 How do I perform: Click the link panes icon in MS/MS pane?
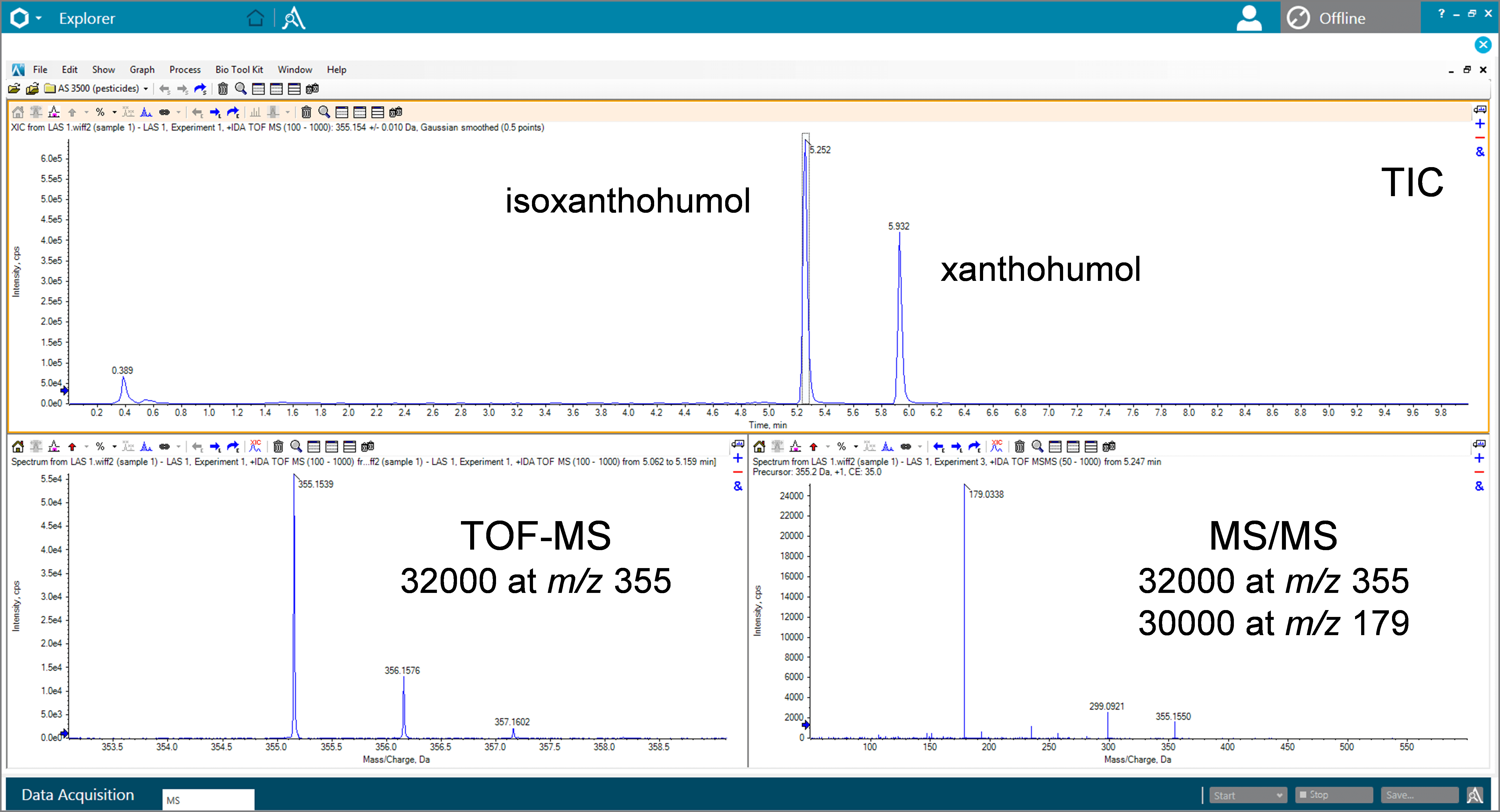coord(905,446)
